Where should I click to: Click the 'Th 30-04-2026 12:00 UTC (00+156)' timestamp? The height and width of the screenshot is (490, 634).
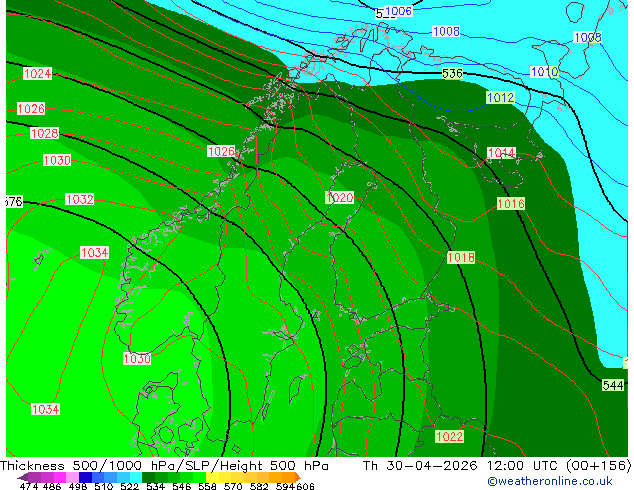[497, 466]
